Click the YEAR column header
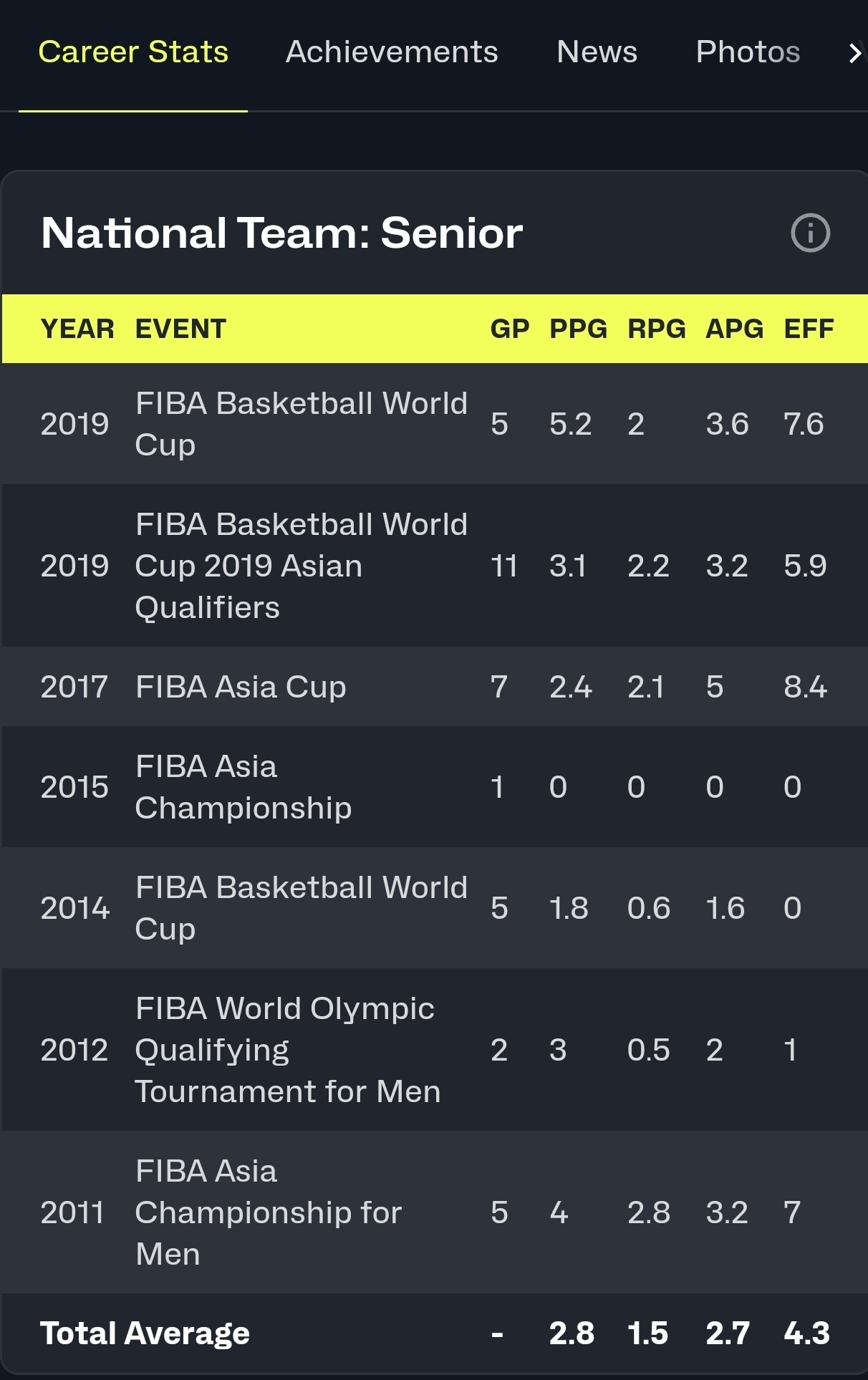The height and width of the screenshot is (1380, 868). 77,329
